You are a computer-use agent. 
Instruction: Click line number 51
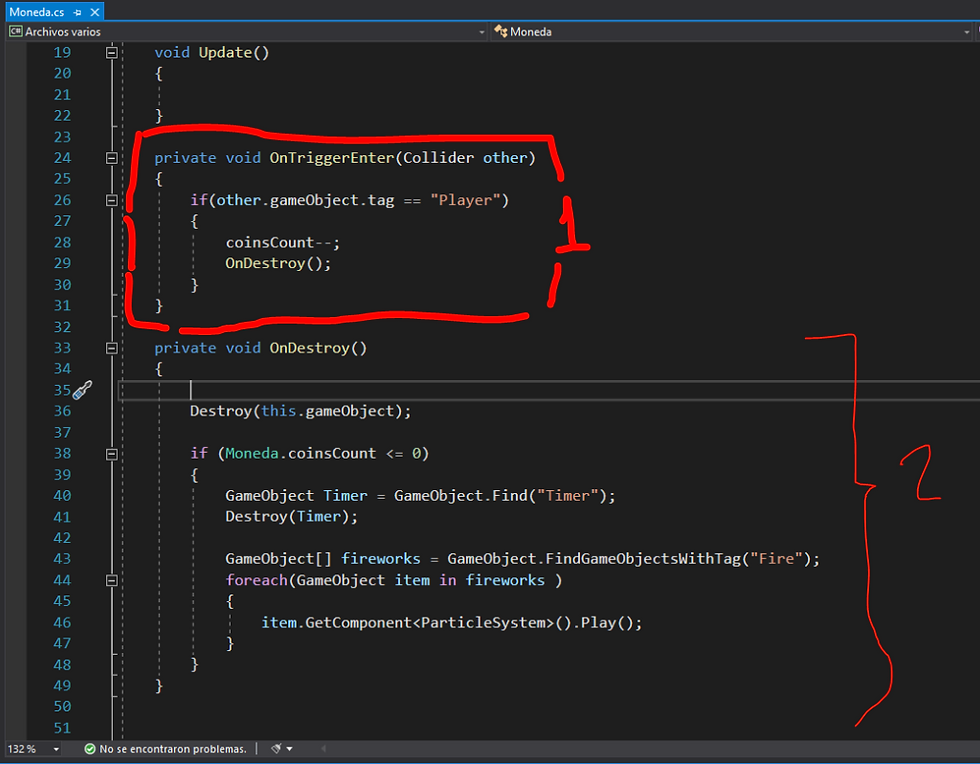62,728
